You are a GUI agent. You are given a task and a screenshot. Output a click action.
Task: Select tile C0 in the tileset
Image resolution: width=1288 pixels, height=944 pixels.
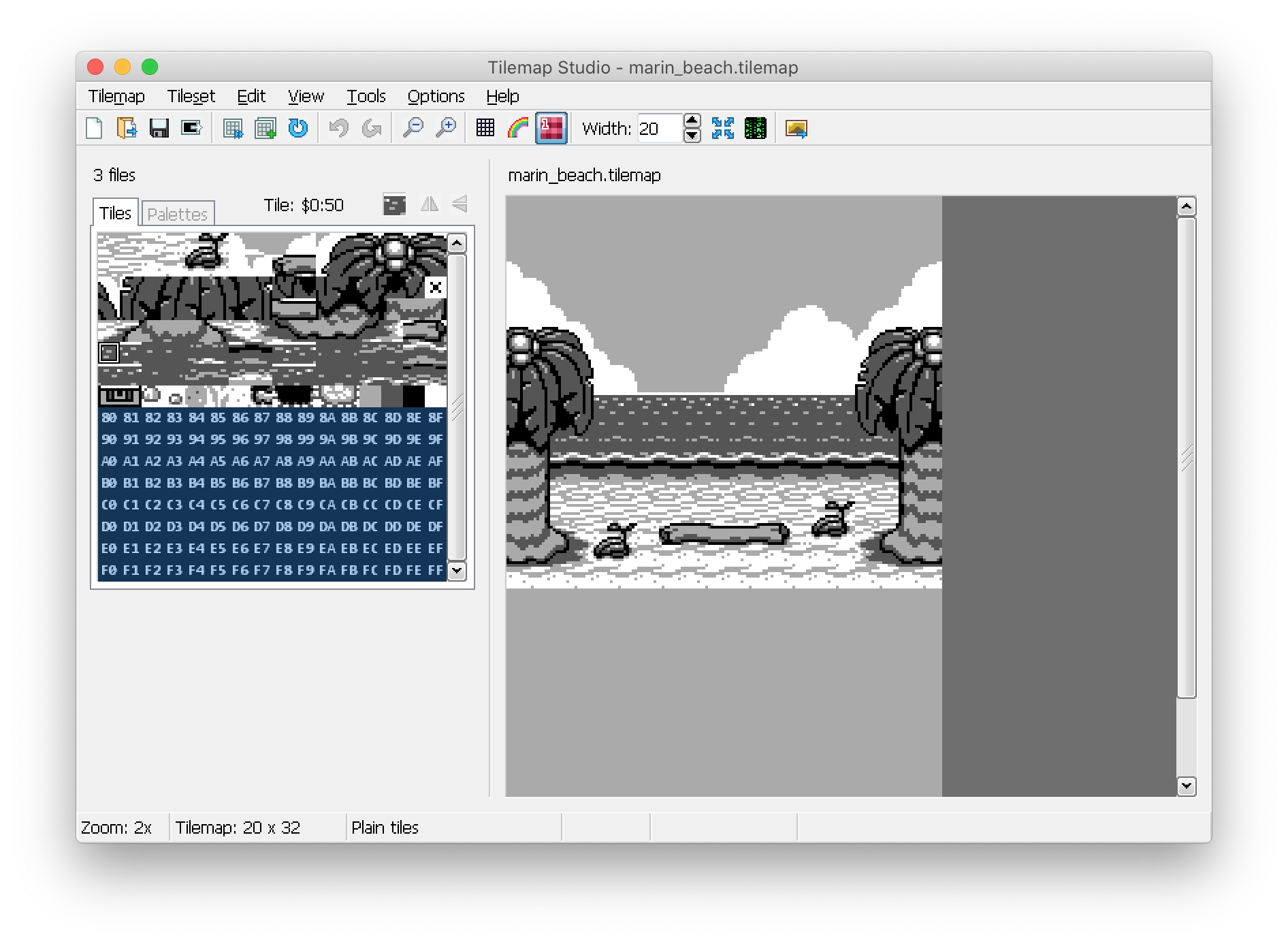click(x=109, y=505)
